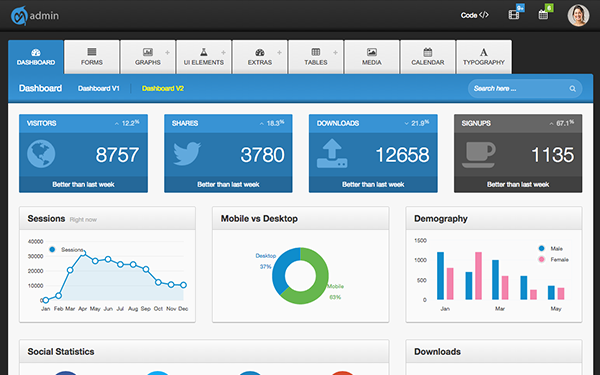Toggle the Female legend entry
The image size is (600, 375).
click(x=553, y=259)
